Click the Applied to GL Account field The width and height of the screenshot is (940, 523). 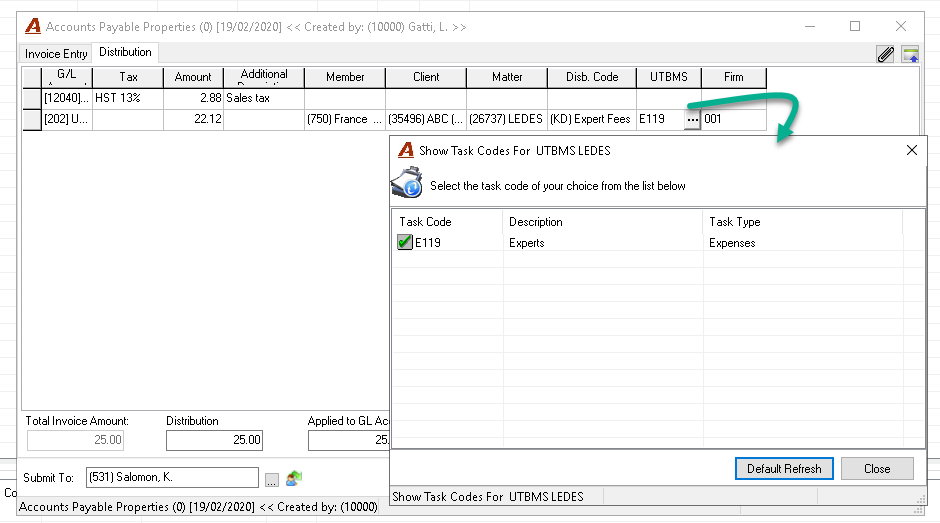pos(349,440)
